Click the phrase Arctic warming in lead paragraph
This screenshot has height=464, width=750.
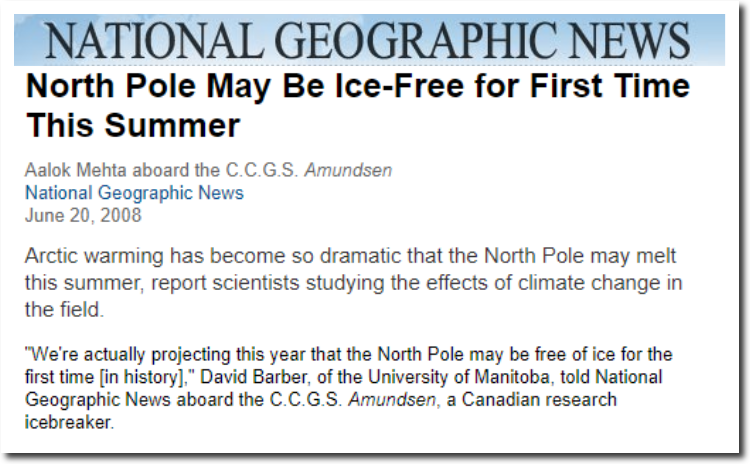(x=94, y=256)
